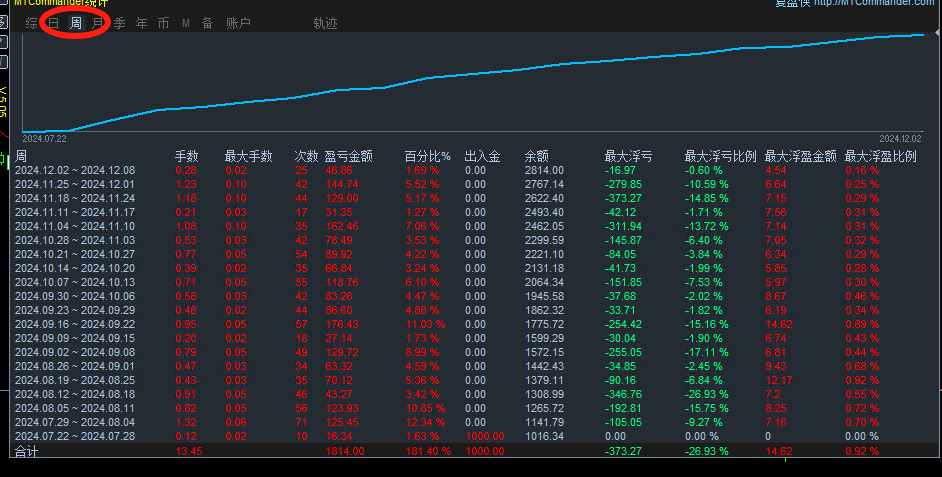This screenshot has width=942, height=477.
Task: Click the 百分比% column header
Action: point(428,156)
